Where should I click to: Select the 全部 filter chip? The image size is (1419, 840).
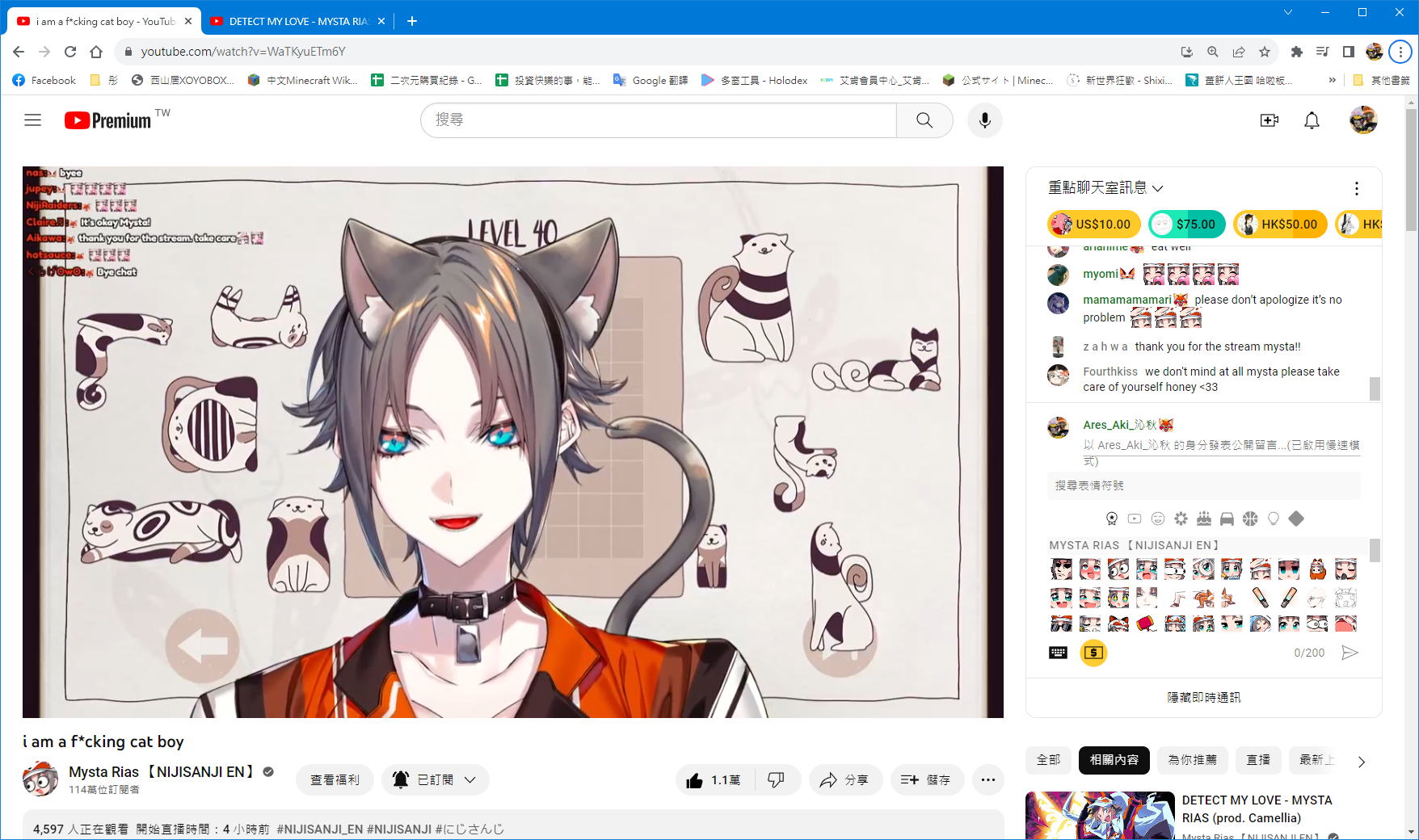pyautogui.click(x=1048, y=760)
